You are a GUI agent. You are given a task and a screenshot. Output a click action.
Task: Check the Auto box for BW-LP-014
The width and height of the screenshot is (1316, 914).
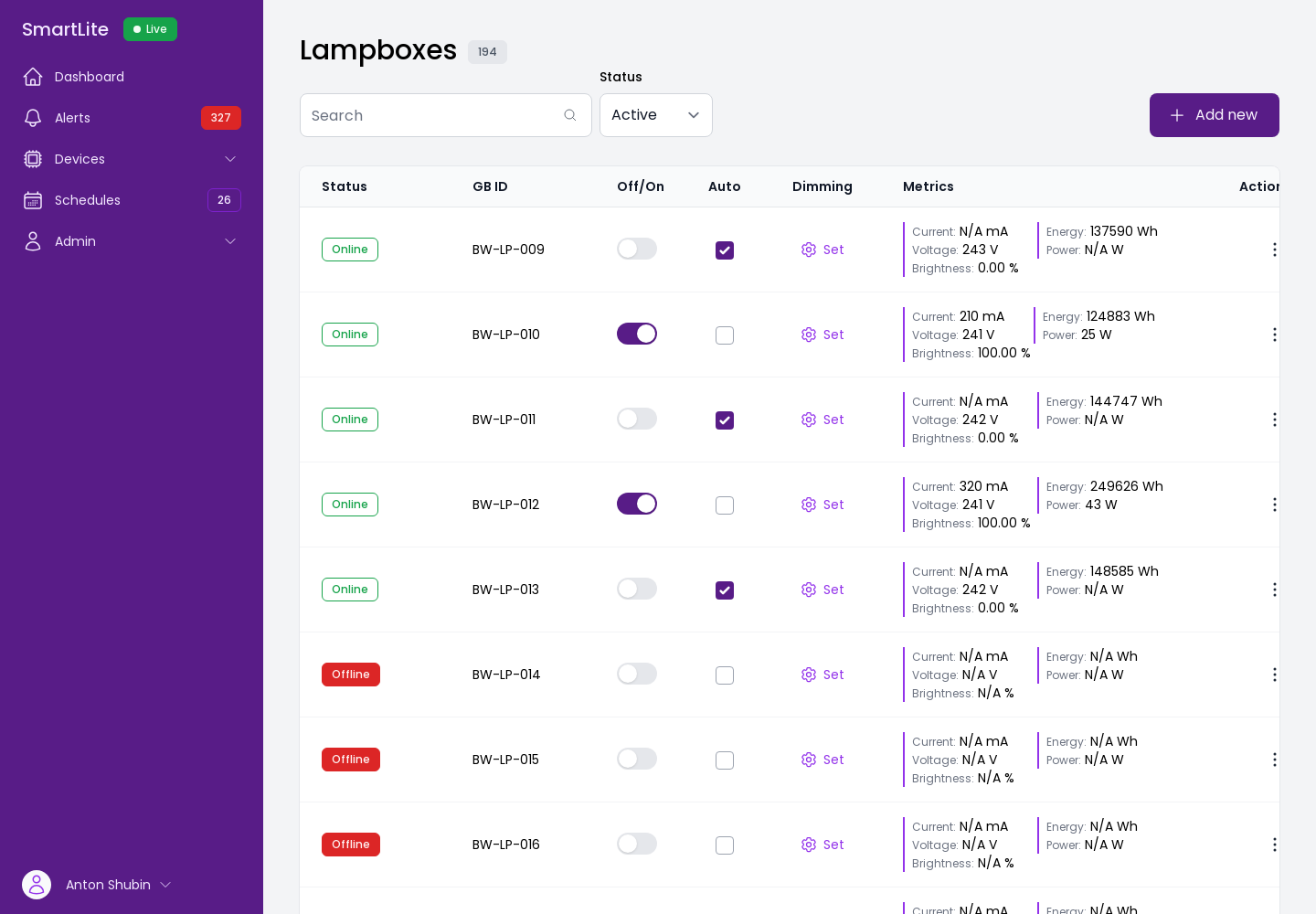pyautogui.click(x=725, y=675)
